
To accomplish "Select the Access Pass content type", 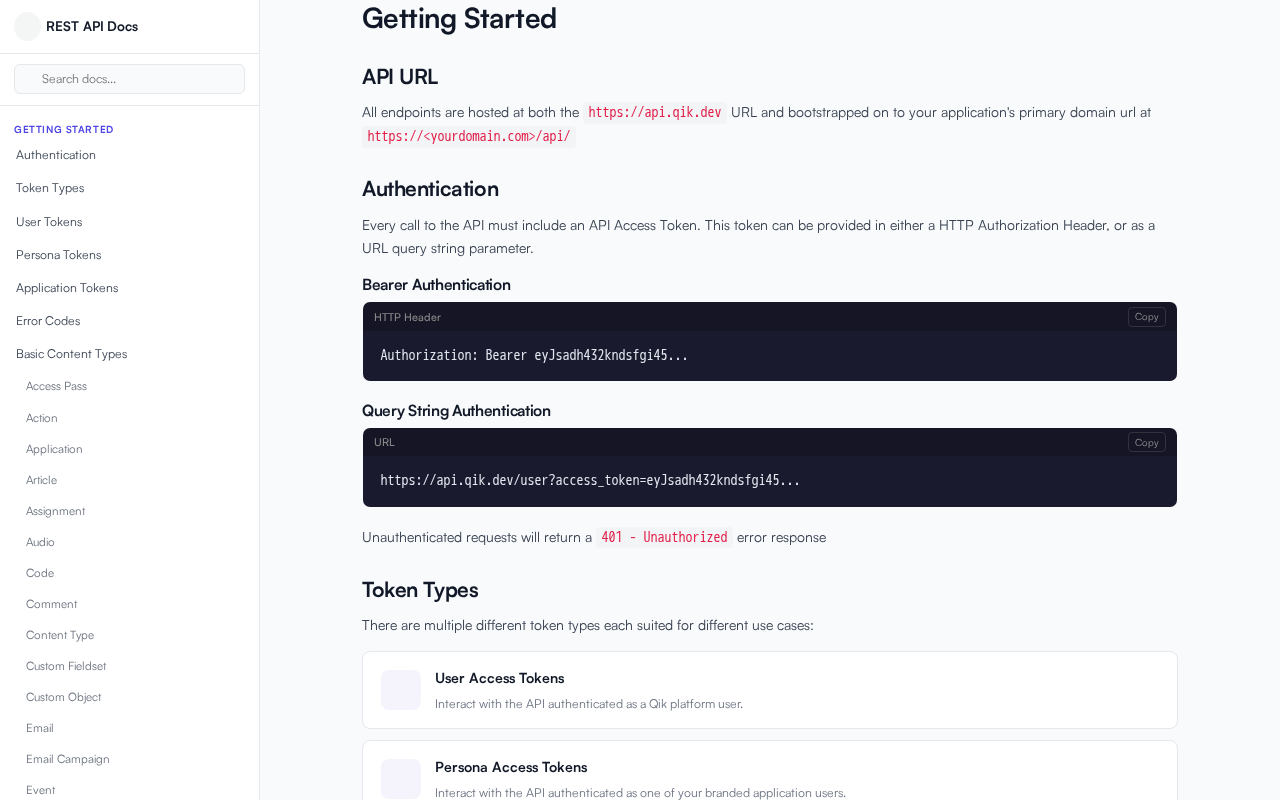I will pyautogui.click(x=56, y=386).
